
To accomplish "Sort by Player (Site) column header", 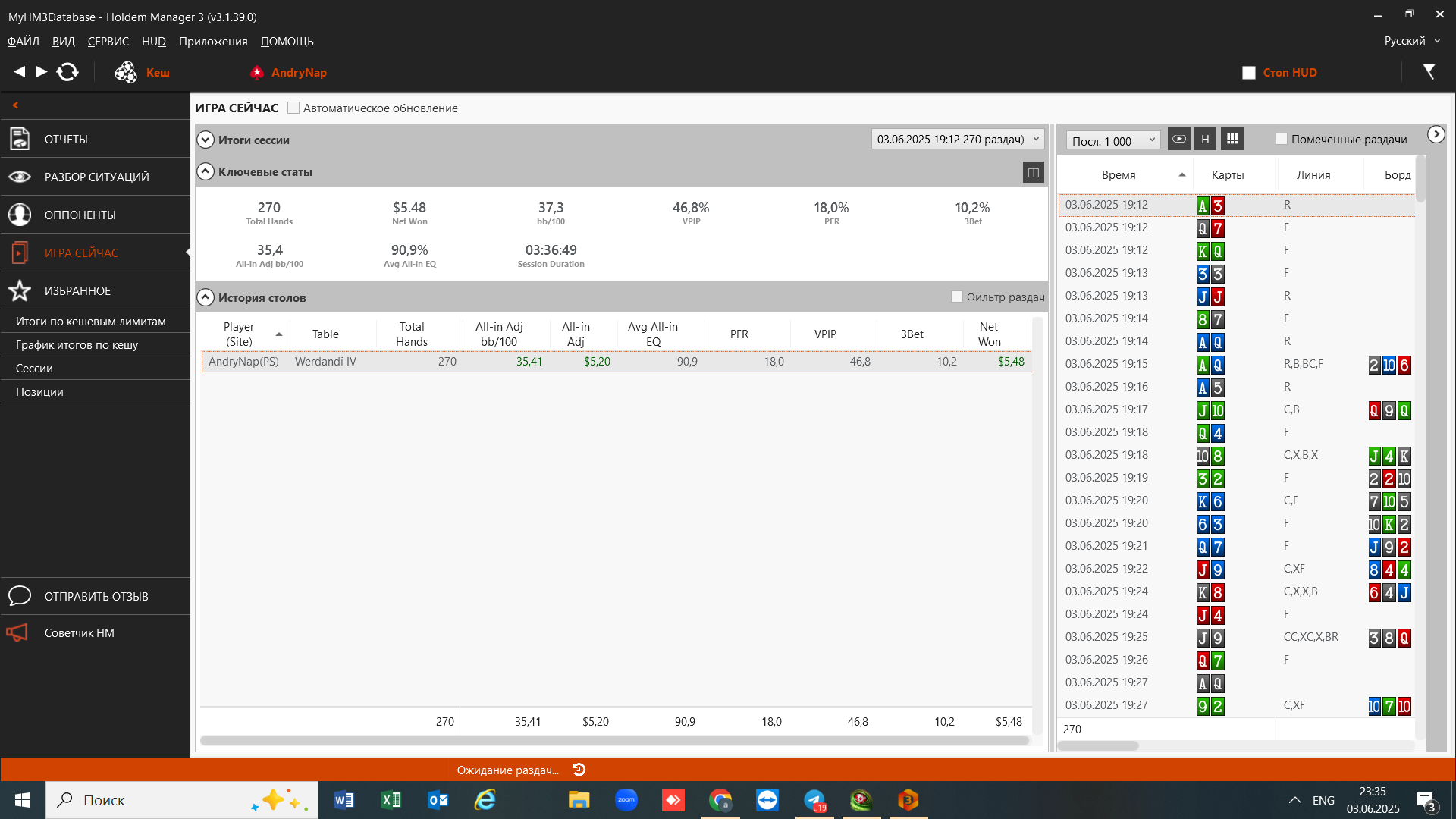I will click(239, 334).
